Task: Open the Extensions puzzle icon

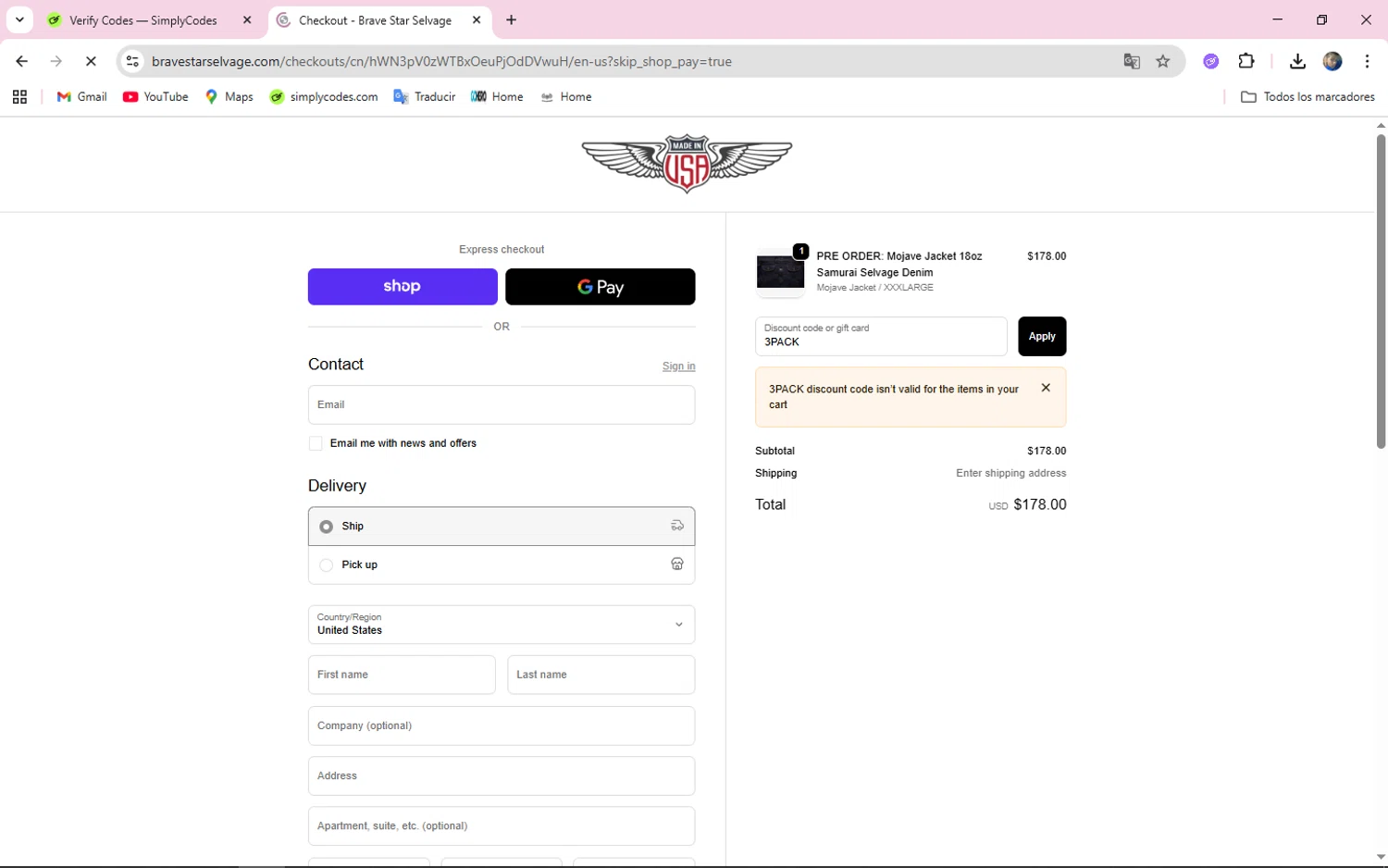Action: (x=1246, y=61)
